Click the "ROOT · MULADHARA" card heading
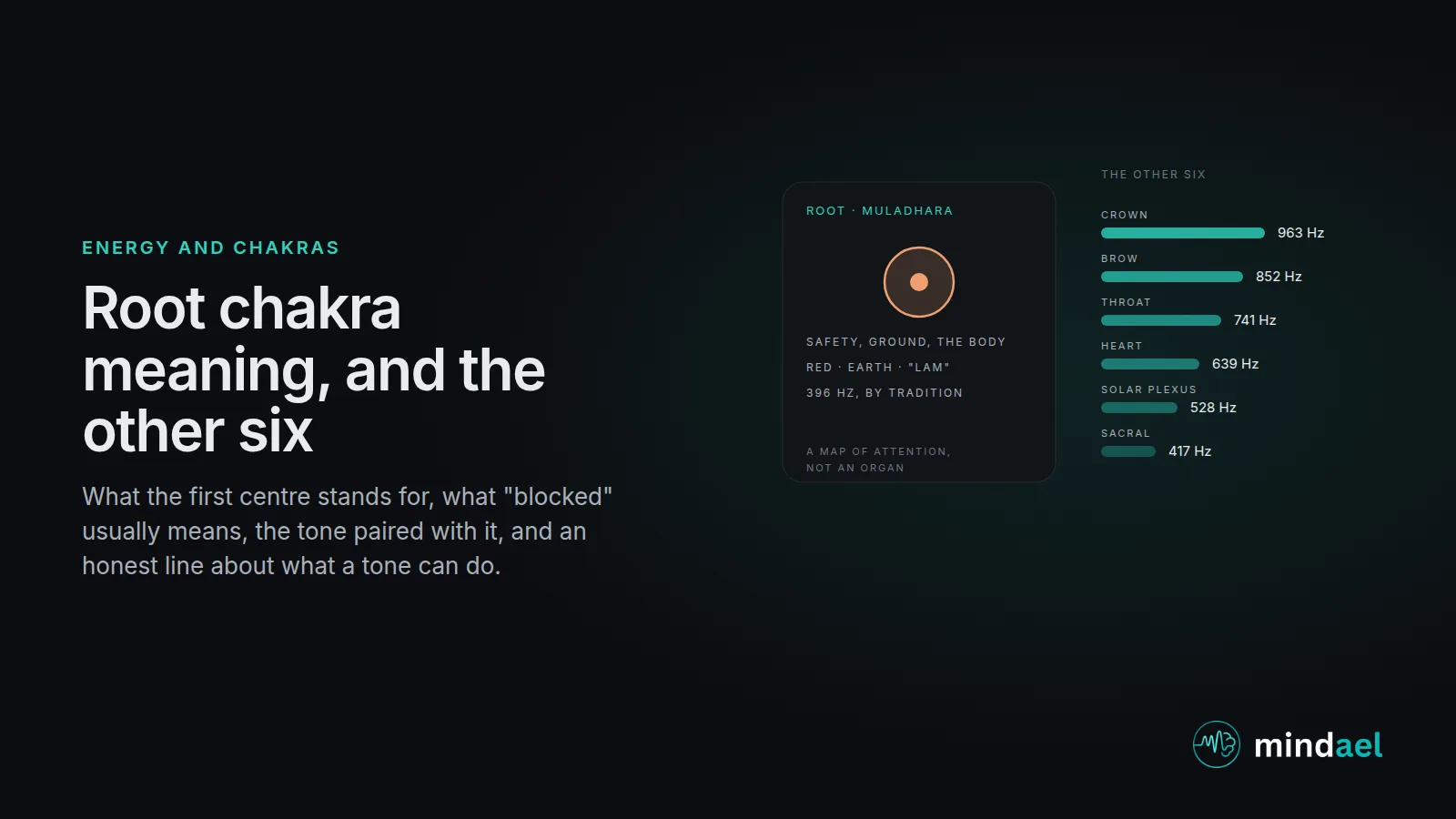The image size is (1456, 819). (879, 211)
